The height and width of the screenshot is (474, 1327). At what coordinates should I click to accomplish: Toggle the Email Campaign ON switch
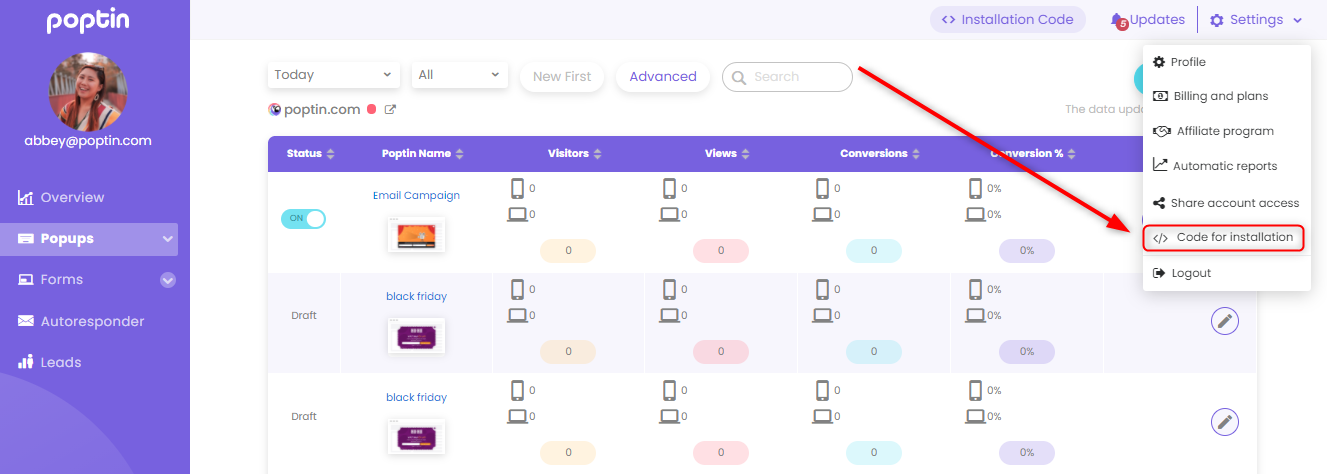point(303,218)
